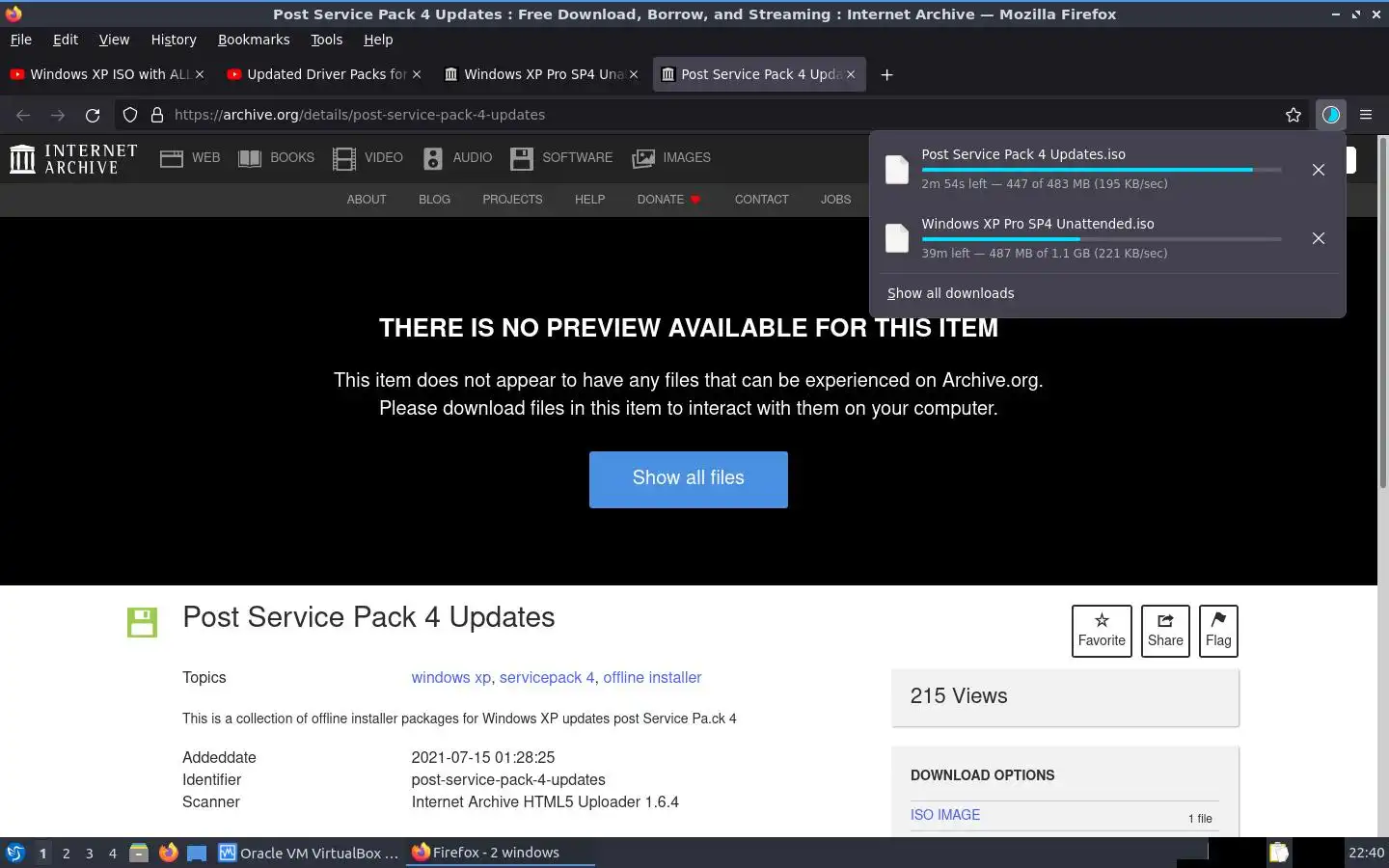Switch to workspace 2 in taskbar

click(x=66, y=853)
